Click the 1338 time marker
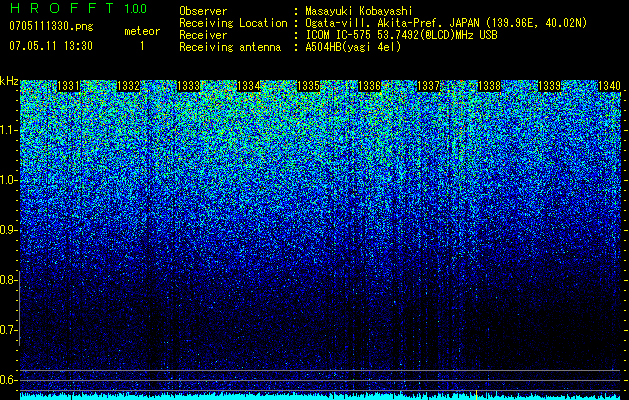 pyautogui.click(x=489, y=86)
